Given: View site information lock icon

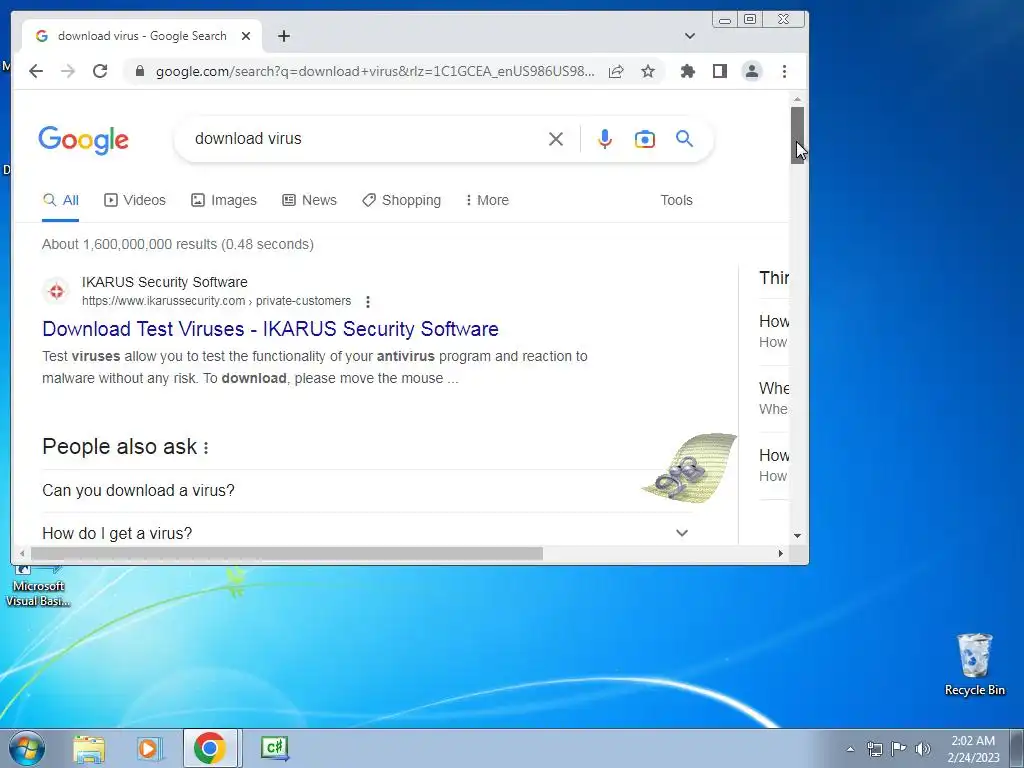Looking at the screenshot, I should point(140,71).
